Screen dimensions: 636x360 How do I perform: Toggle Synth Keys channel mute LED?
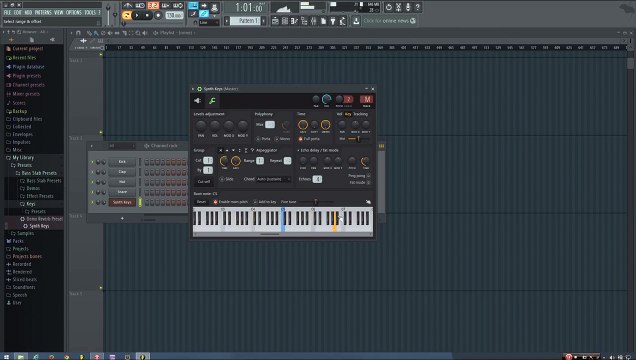pyautogui.click(x=92, y=202)
